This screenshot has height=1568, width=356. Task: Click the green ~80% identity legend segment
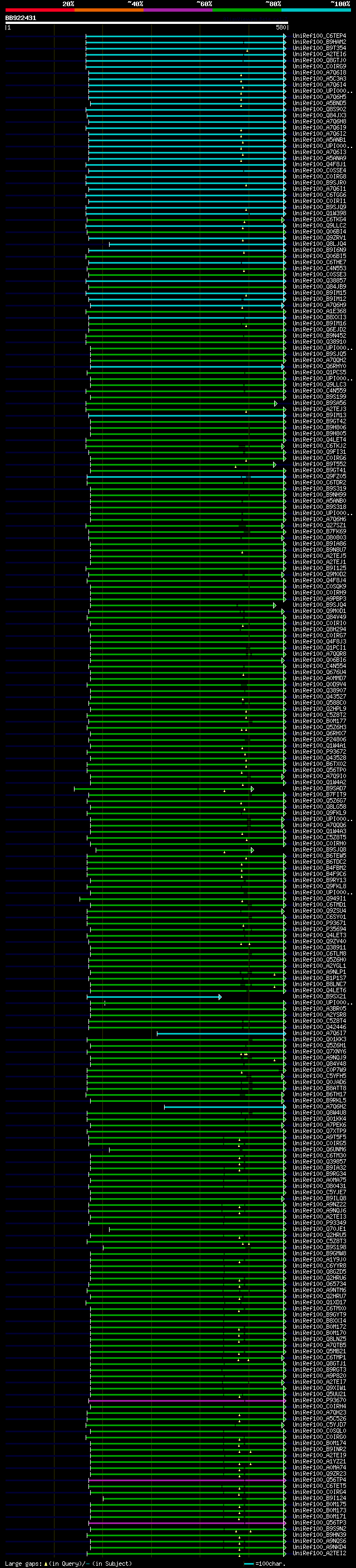(247, 10)
